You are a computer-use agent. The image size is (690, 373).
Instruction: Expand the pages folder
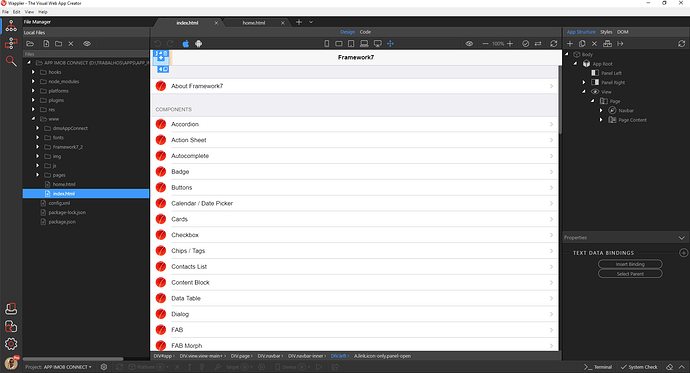(38, 175)
